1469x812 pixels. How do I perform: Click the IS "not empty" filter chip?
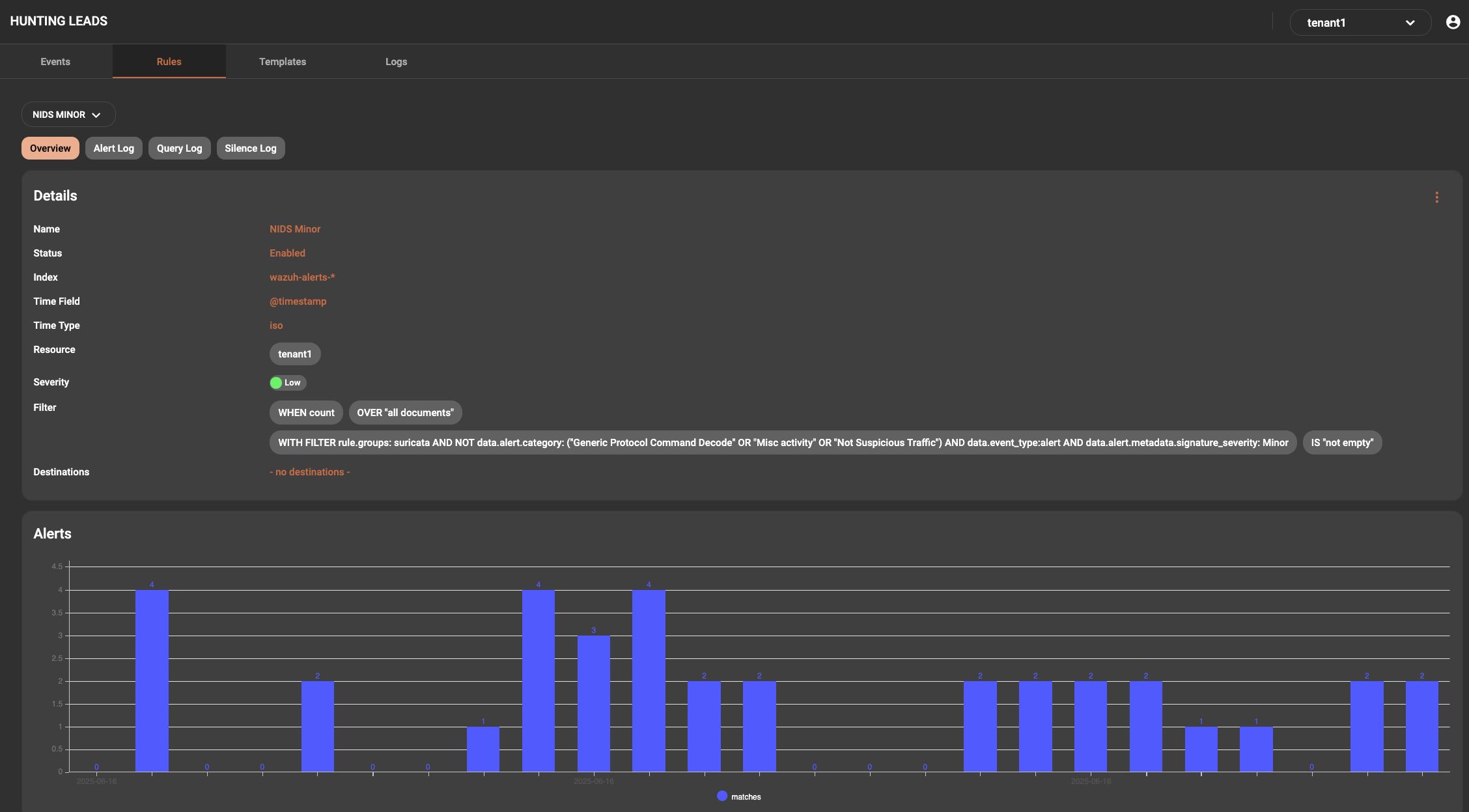click(x=1341, y=443)
